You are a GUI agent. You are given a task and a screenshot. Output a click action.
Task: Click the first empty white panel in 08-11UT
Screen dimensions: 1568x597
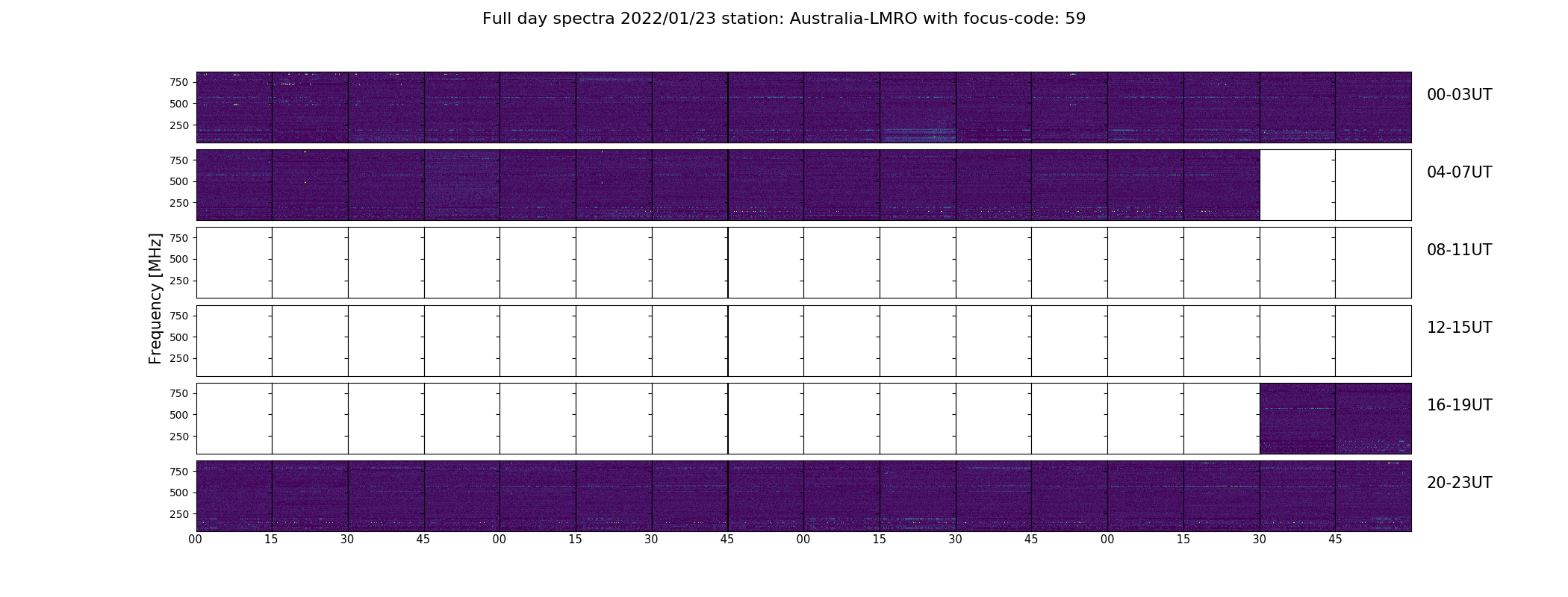pyautogui.click(x=234, y=263)
